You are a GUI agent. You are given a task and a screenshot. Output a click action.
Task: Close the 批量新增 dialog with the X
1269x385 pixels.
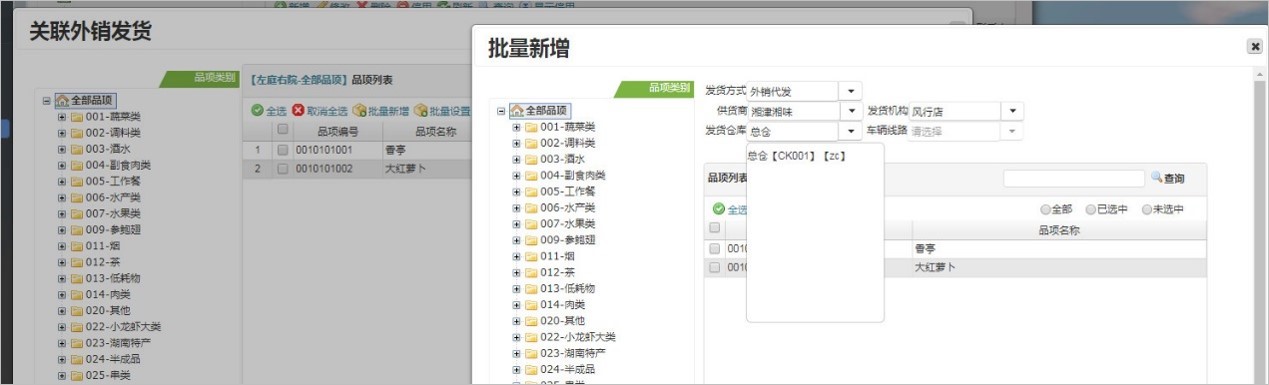[x=1254, y=46]
